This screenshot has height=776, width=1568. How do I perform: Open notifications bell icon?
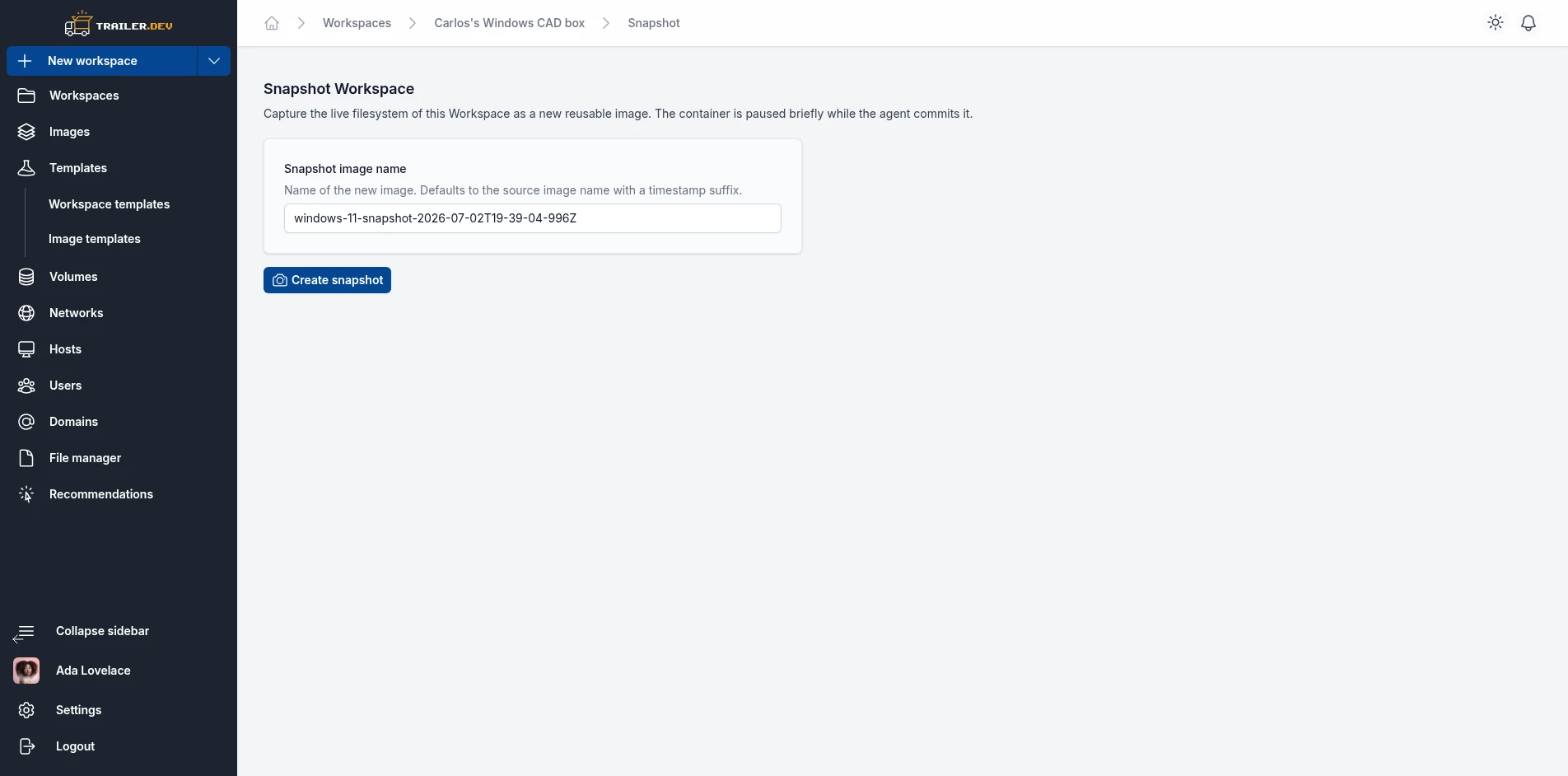tap(1528, 23)
